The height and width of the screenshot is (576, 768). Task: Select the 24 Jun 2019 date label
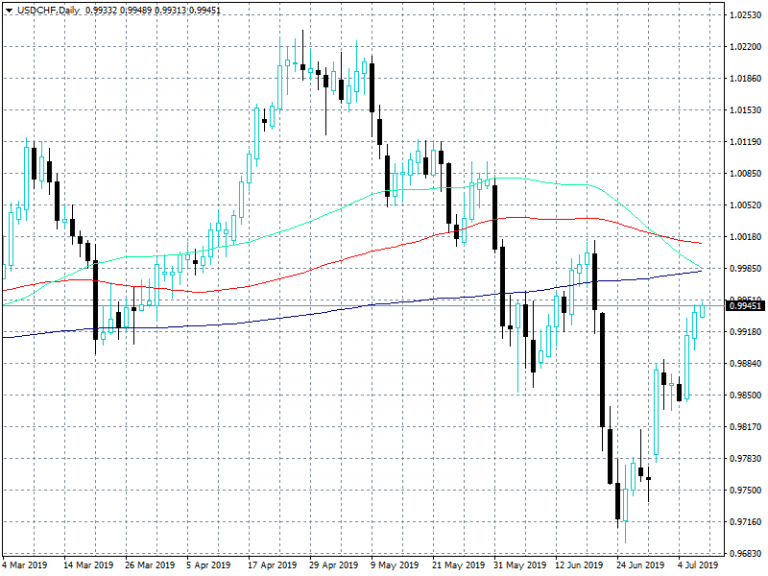click(641, 565)
